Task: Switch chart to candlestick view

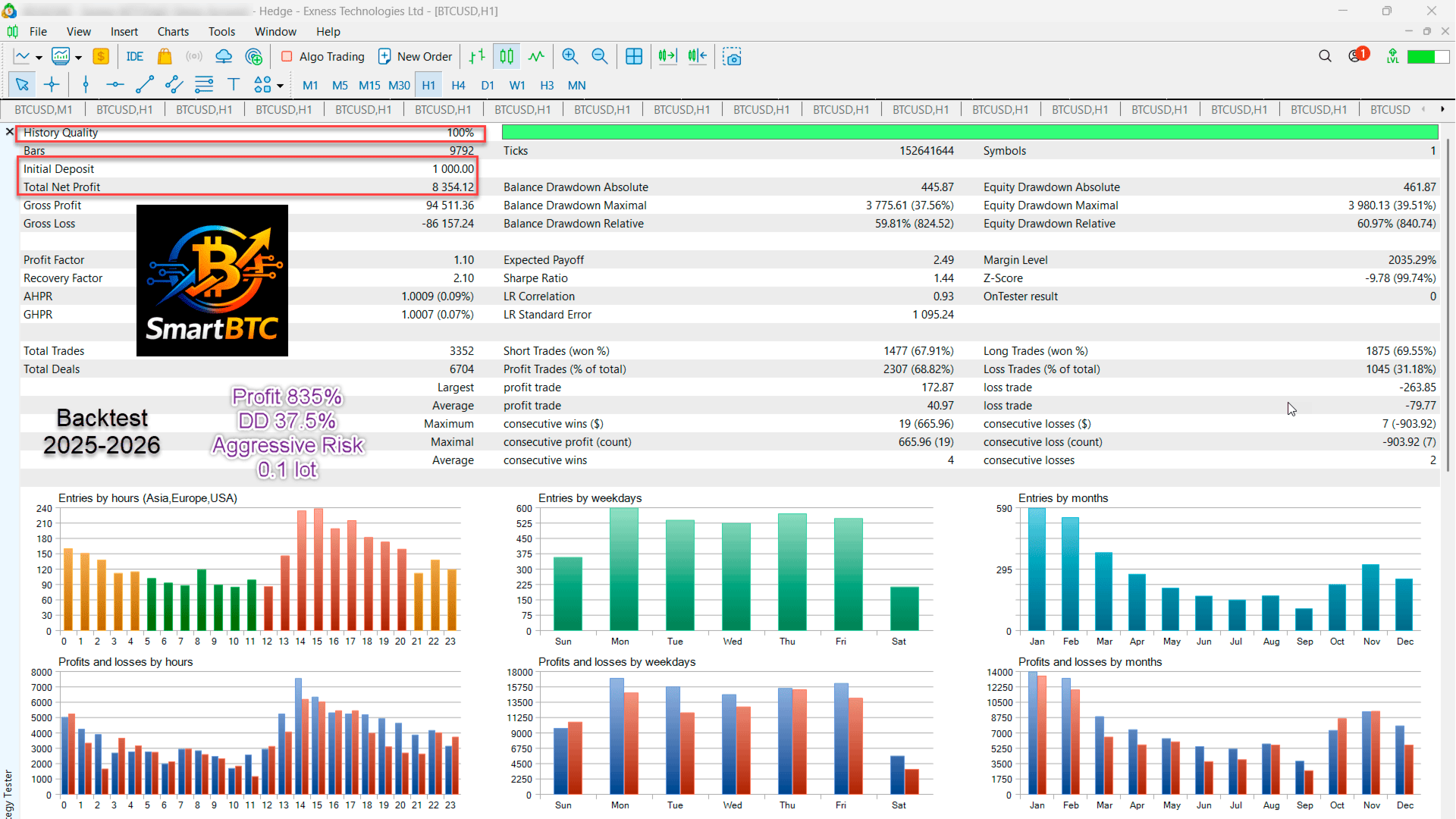Action: (x=507, y=57)
